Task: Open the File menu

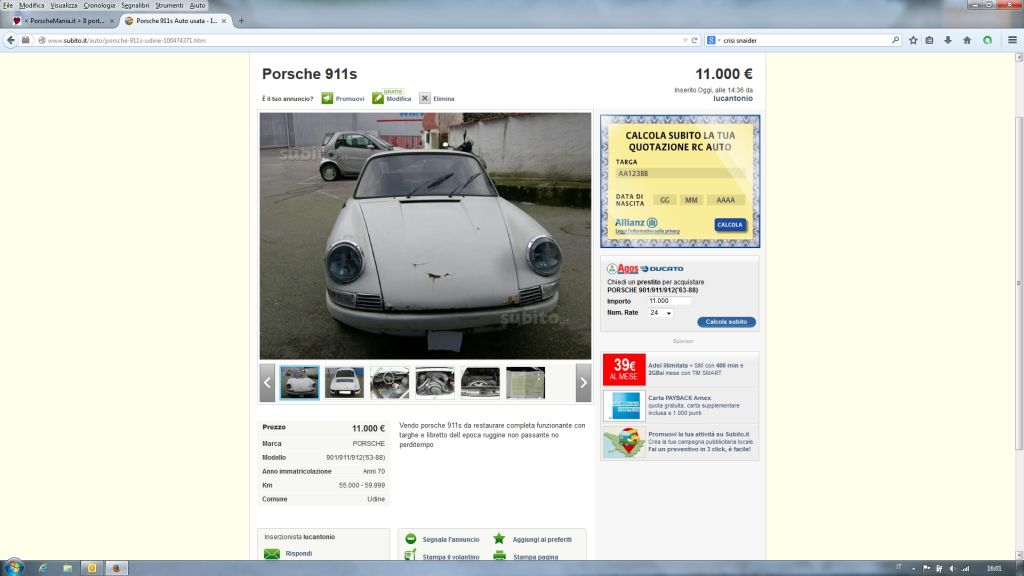Action: (x=8, y=5)
